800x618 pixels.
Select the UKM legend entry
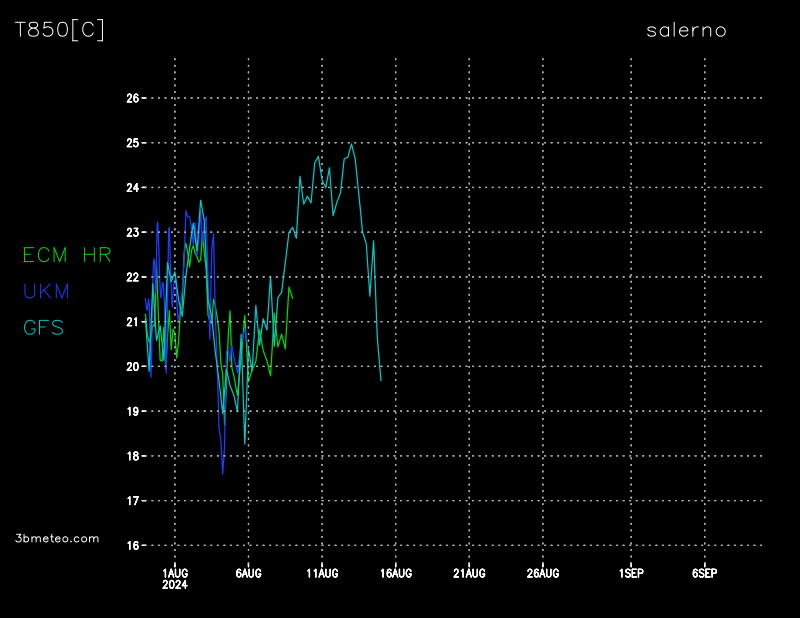[46, 291]
